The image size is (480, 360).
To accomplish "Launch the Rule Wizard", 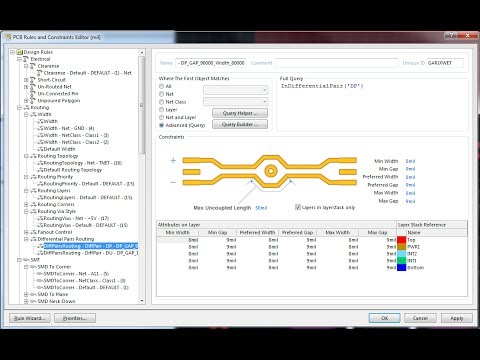I will pos(30,318).
